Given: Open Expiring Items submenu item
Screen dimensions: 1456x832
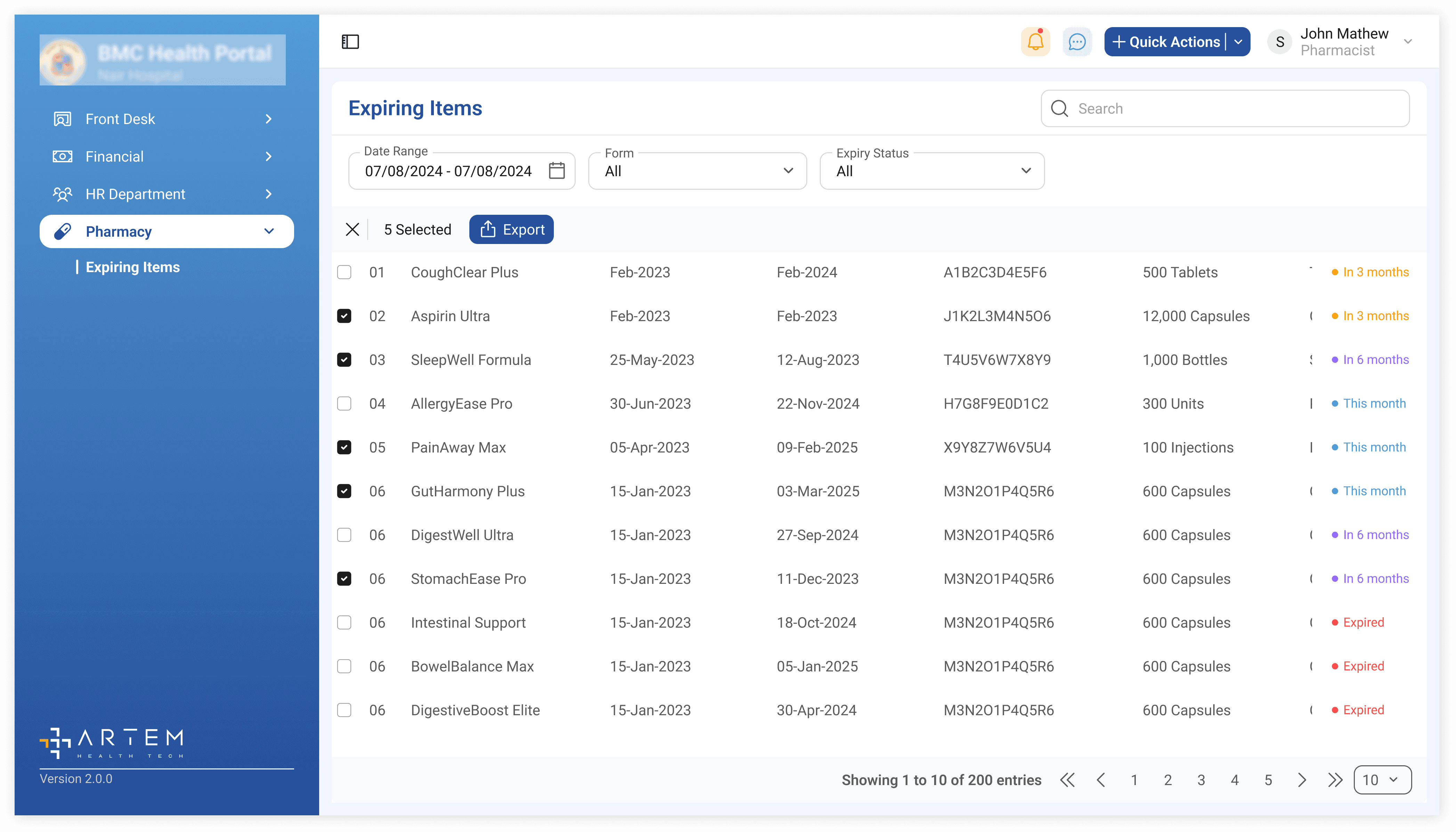Looking at the screenshot, I should tap(132, 267).
